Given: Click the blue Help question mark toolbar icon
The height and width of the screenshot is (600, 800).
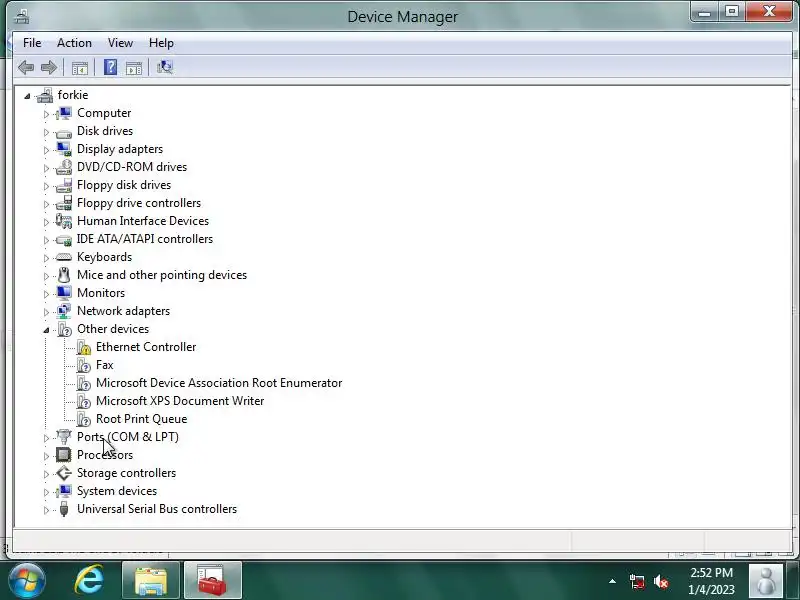Looking at the screenshot, I should pyautogui.click(x=110, y=67).
